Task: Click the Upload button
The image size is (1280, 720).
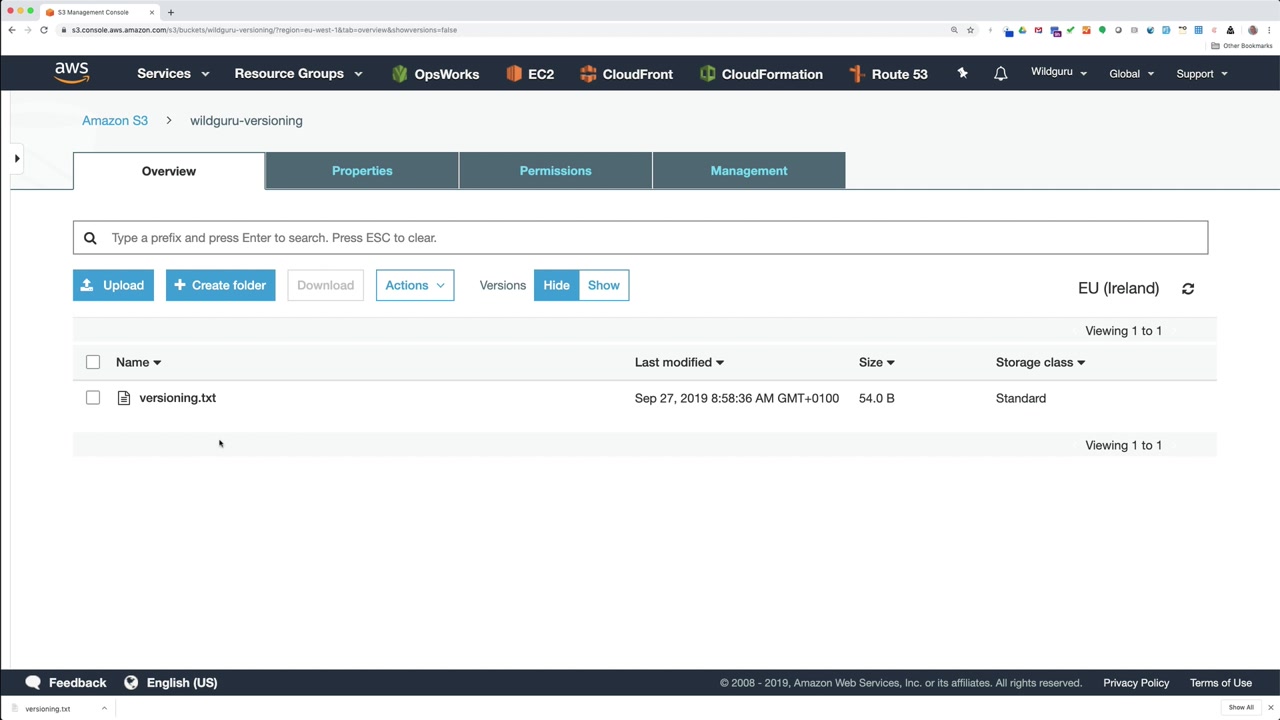Action: coord(113,285)
